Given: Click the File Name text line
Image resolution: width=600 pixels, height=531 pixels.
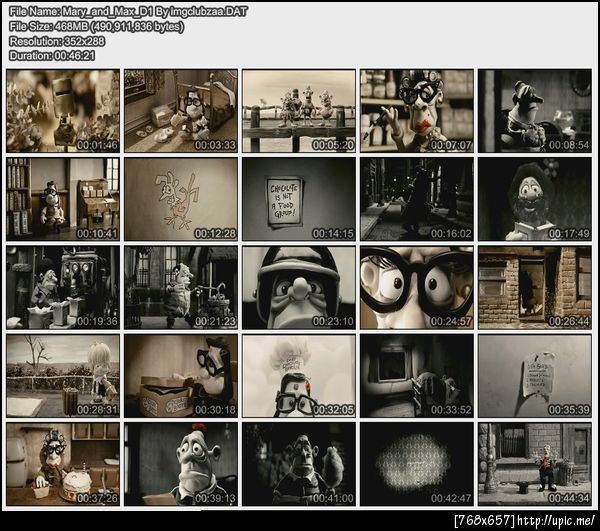Looking at the screenshot, I should pos(128,12).
